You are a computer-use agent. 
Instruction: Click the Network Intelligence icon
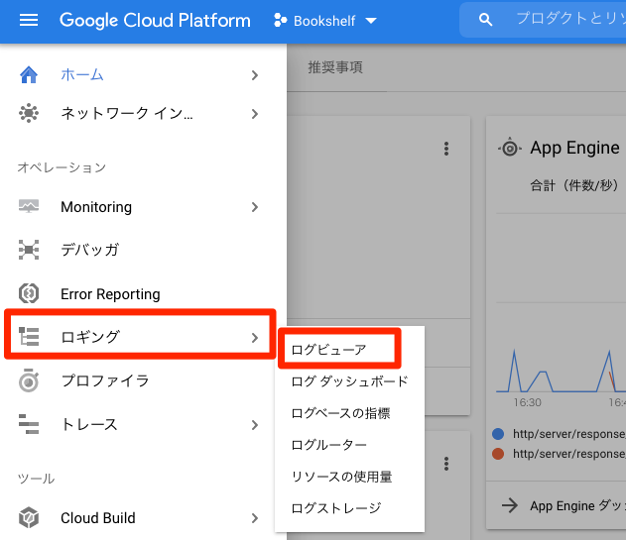click(29, 113)
